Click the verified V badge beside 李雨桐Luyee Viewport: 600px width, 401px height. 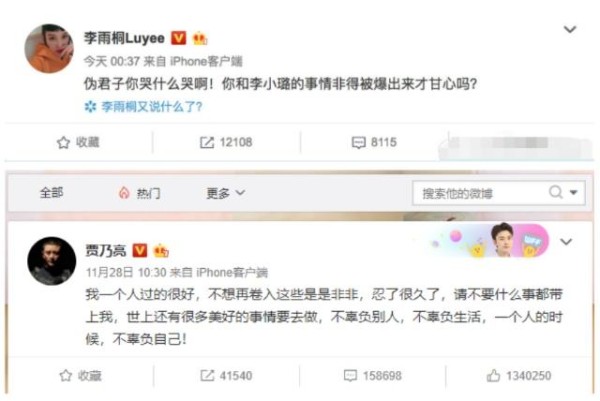click(178, 38)
